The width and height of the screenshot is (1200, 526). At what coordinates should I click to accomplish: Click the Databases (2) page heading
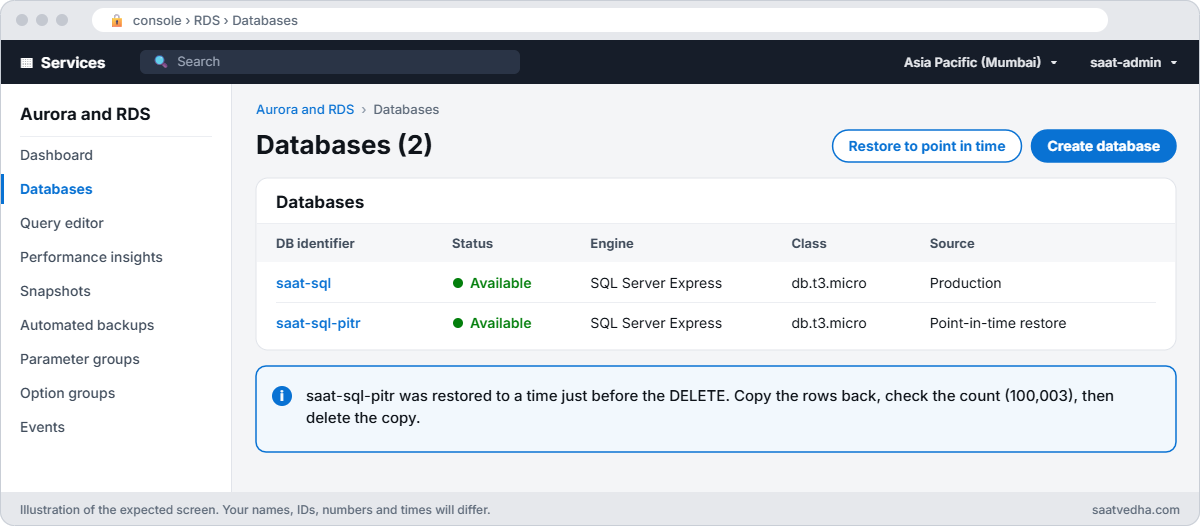pyautogui.click(x=344, y=145)
